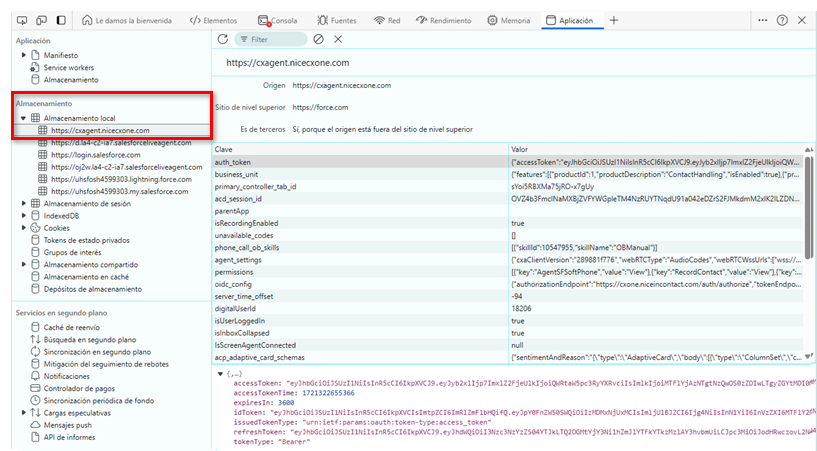This screenshot has width=817, height=451.
Task: Select https://cxagent.nicecxone.com storage origin
Action: 100,130
